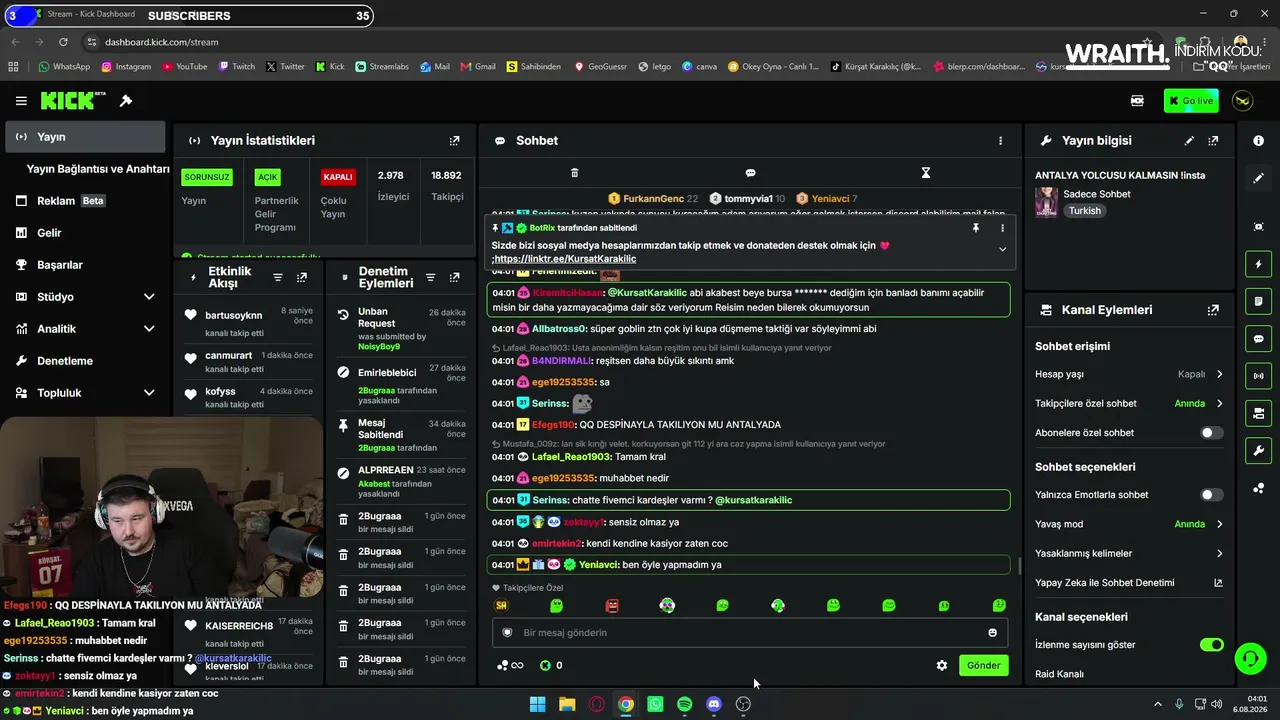This screenshot has width=1280, height=720.
Task: Click the lightning bolt icon in the right sidebar
Action: pyautogui.click(x=1258, y=264)
